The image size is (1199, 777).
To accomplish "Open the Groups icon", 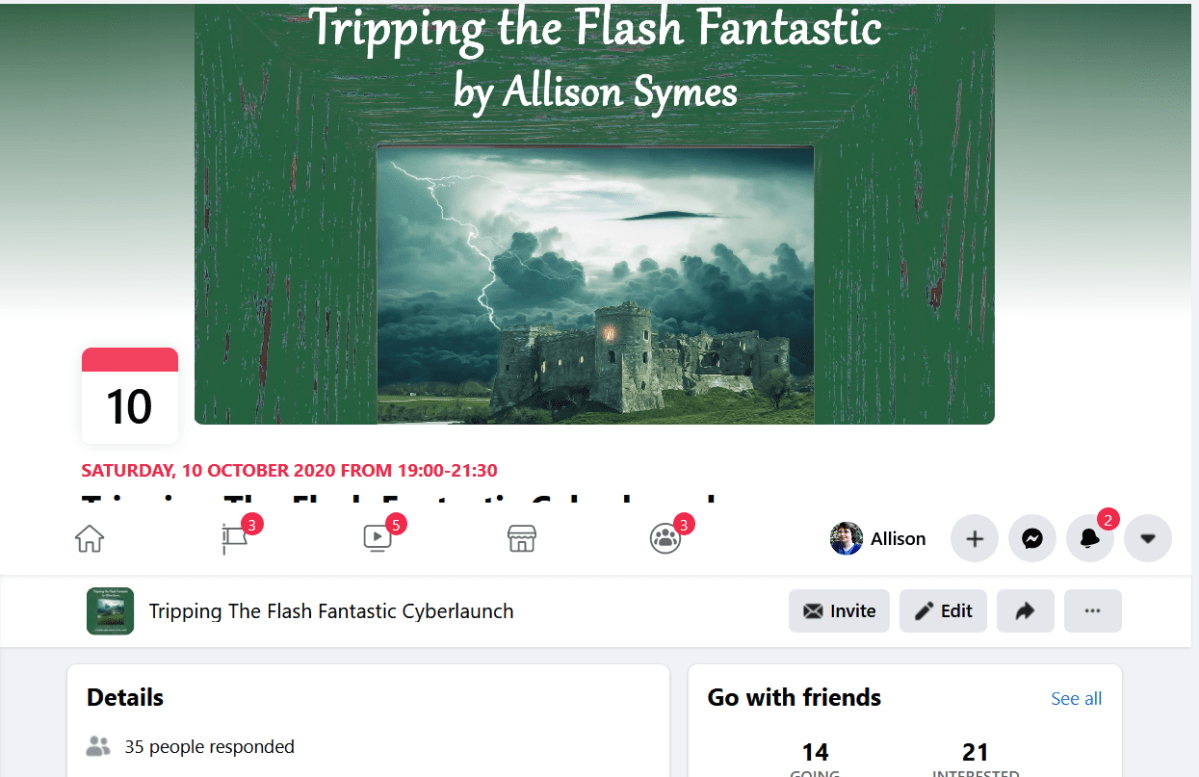I will click(x=665, y=538).
